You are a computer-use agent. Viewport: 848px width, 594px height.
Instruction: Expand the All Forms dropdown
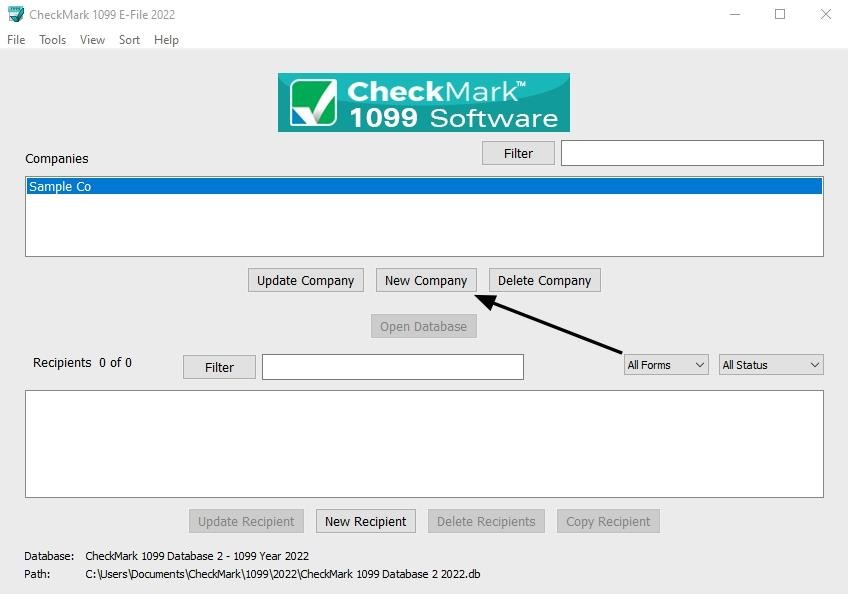coord(665,364)
